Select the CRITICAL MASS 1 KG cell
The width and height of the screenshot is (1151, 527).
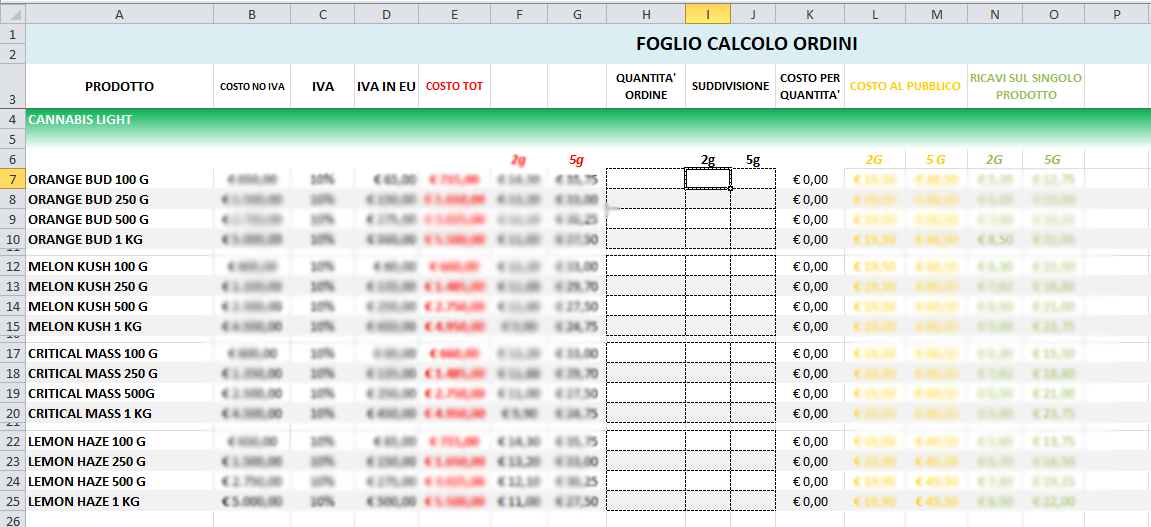click(120, 413)
